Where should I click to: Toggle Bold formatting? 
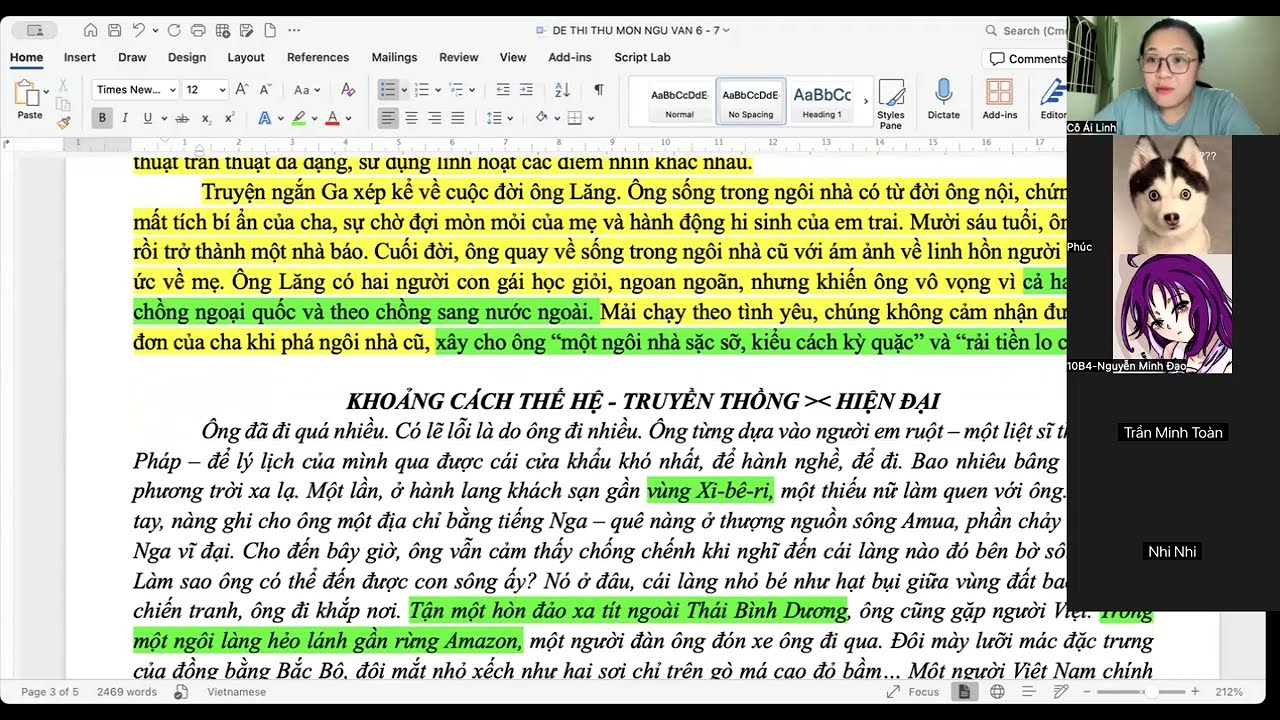(102, 118)
